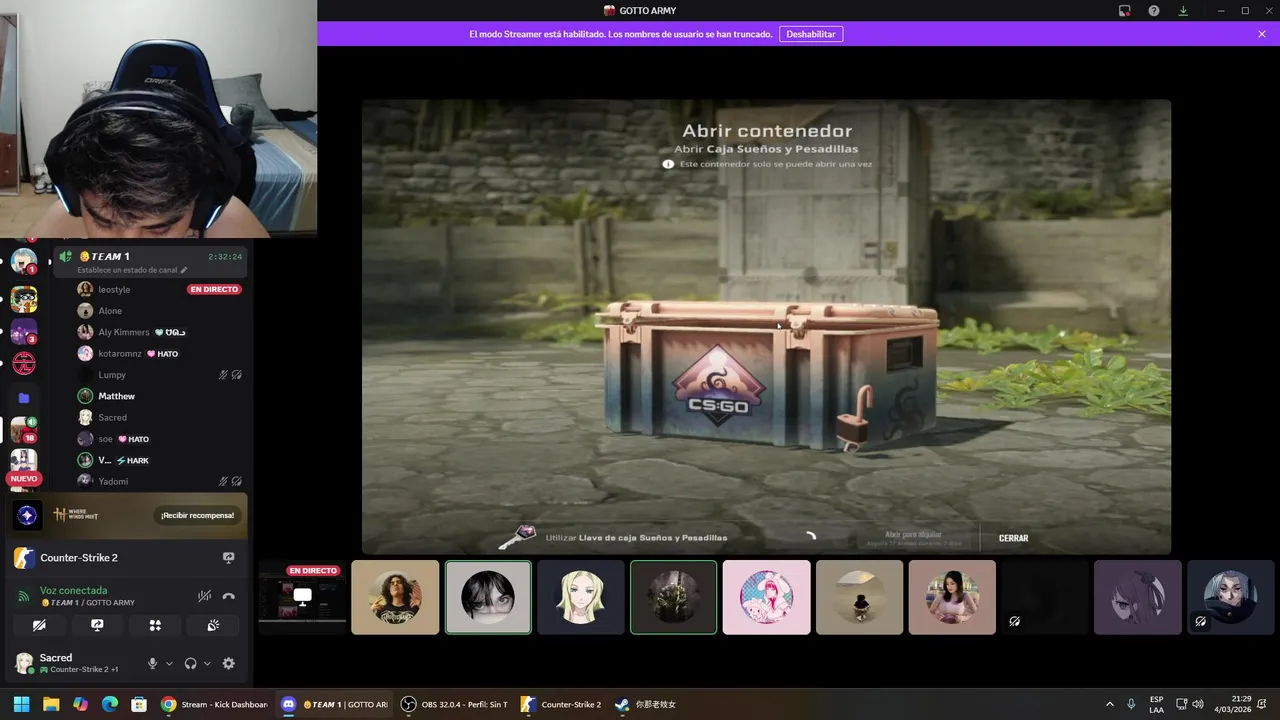Select the EN DIRECTO stream thumbnail tile
The width and height of the screenshot is (1280, 720).
click(x=302, y=597)
